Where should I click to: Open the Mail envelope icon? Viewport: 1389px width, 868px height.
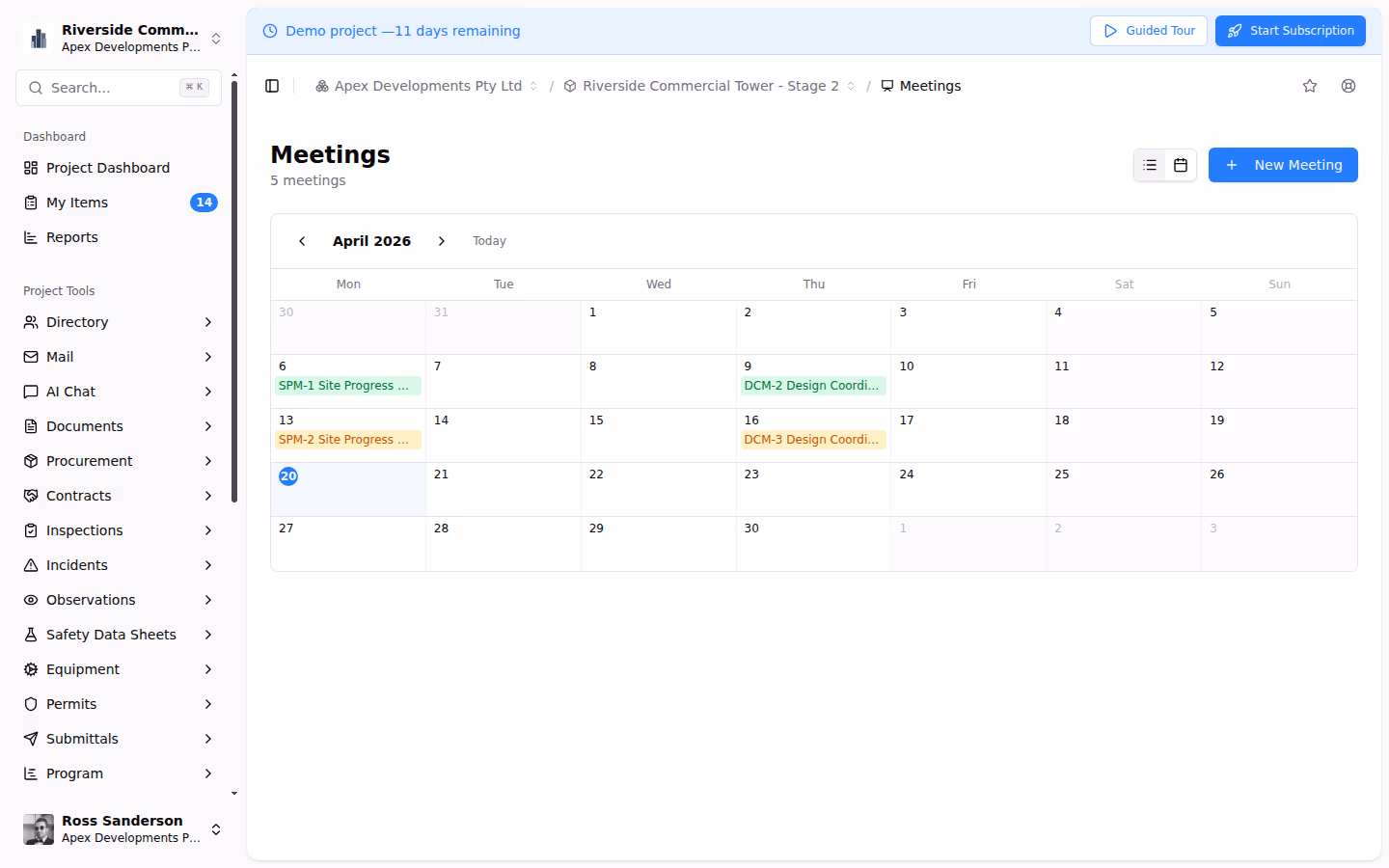pyautogui.click(x=30, y=356)
